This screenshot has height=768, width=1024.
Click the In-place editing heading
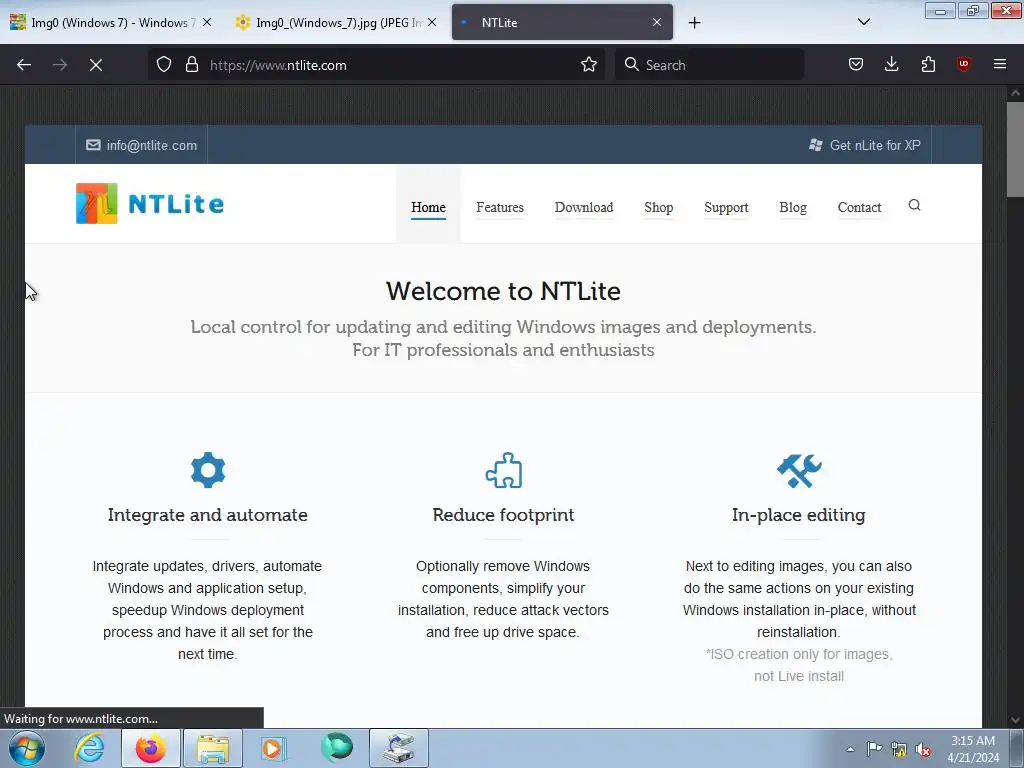[799, 515]
